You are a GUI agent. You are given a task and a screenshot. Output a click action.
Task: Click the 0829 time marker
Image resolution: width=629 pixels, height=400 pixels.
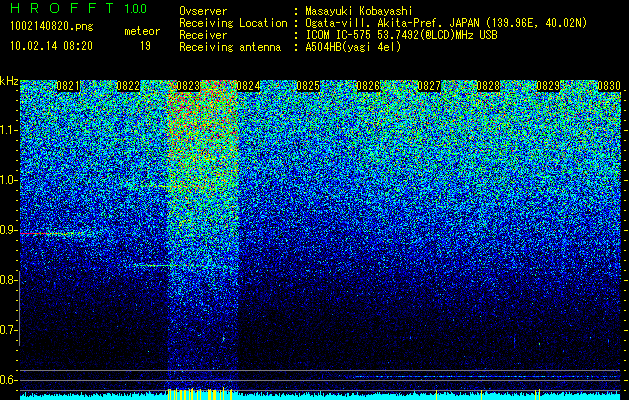(548, 86)
